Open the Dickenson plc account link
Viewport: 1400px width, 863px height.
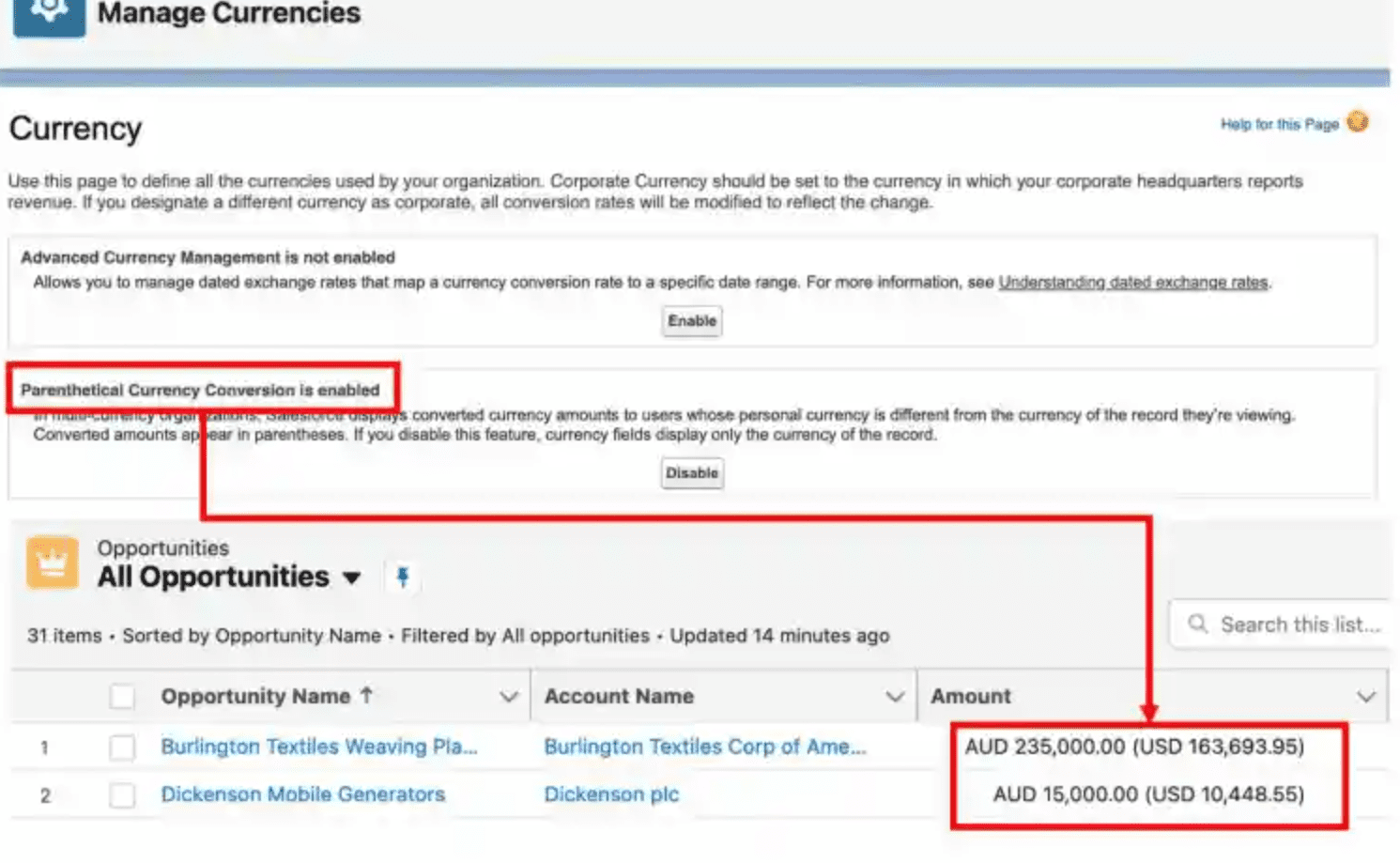[611, 794]
